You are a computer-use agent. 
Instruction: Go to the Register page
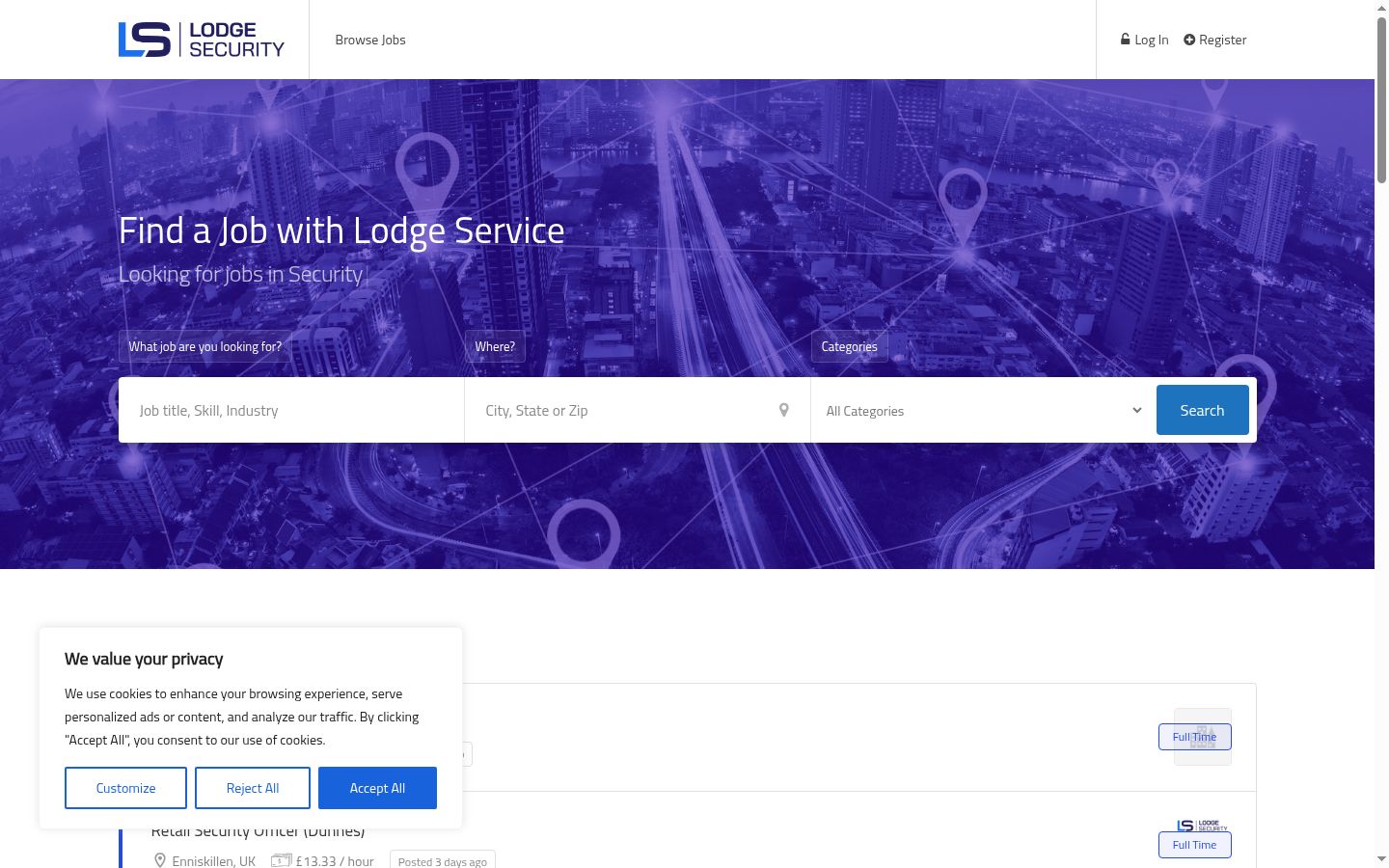[x=1215, y=40]
